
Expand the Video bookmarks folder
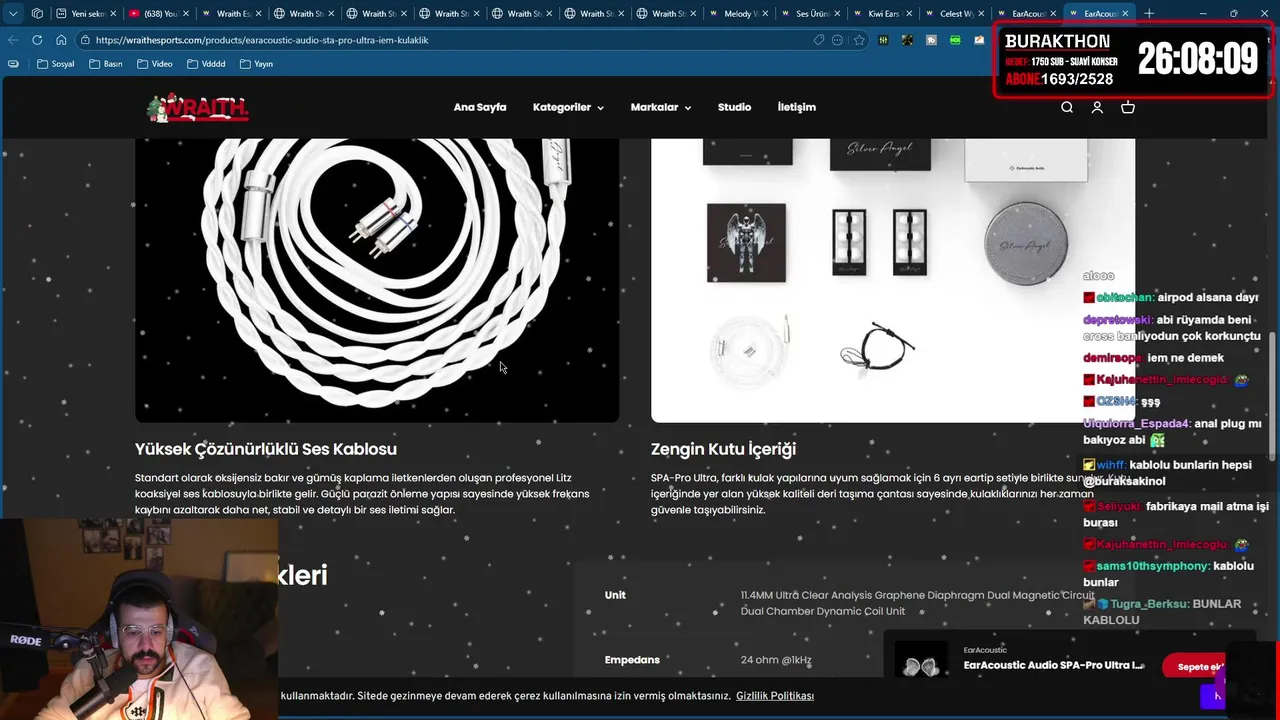(x=154, y=64)
